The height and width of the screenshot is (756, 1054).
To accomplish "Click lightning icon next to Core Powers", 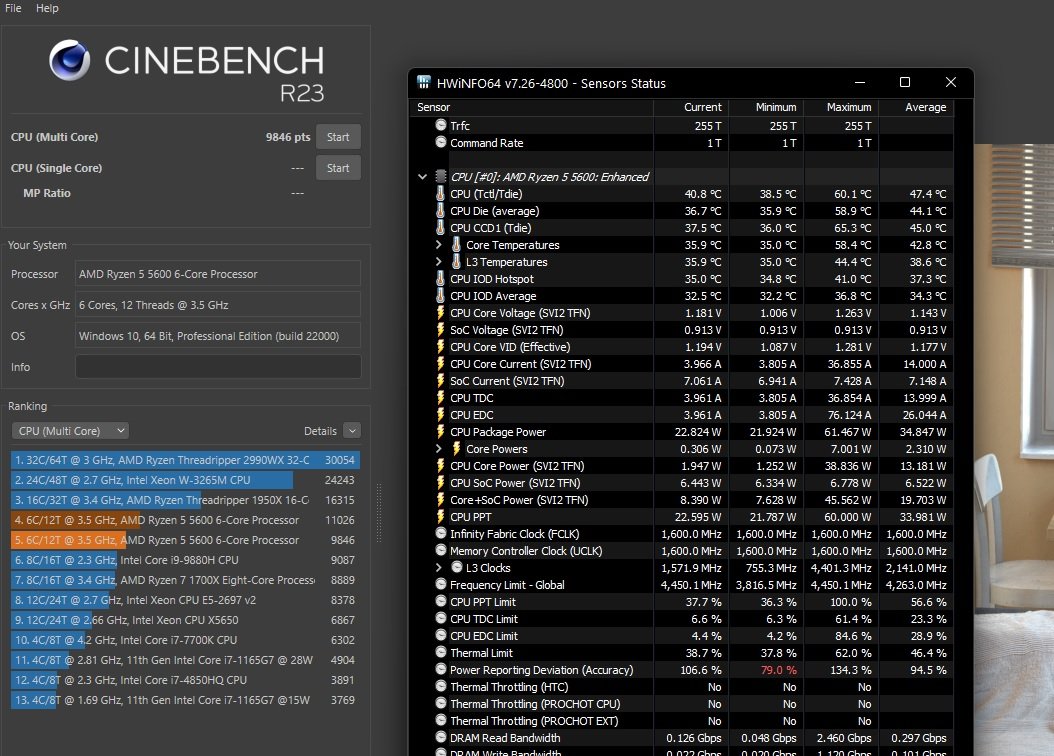I will (456, 448).
